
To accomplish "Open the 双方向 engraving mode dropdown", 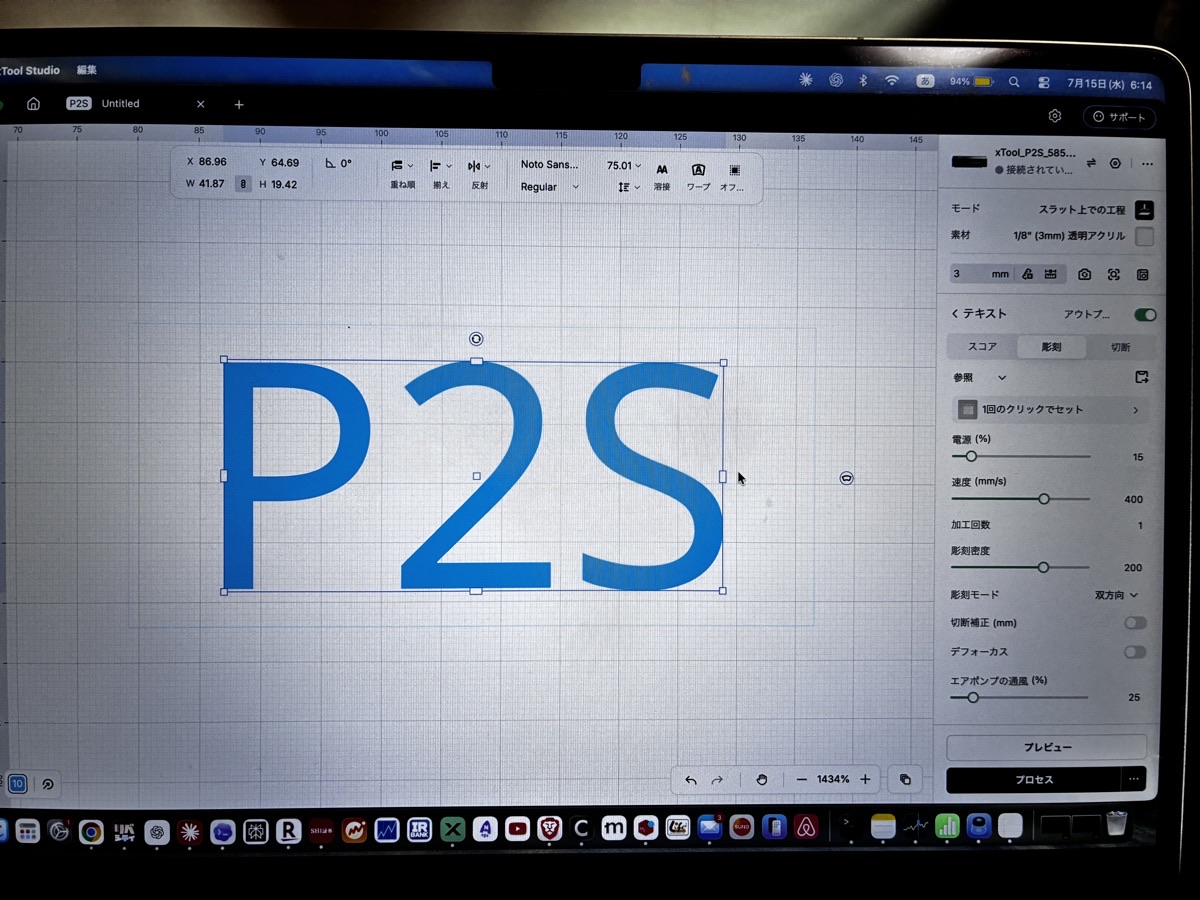I will [x=1116, y=595].
